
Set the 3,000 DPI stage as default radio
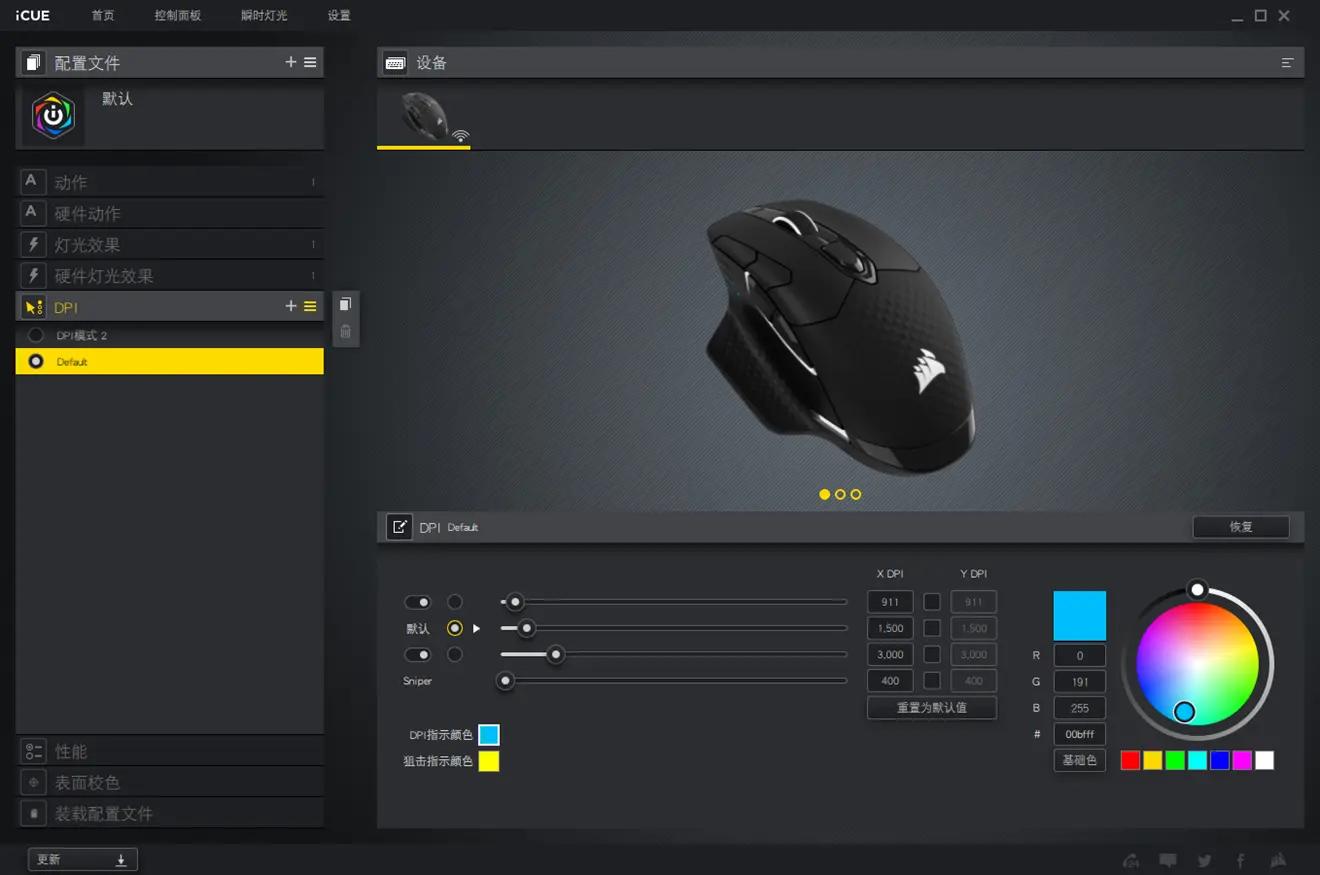(x=455, y=655)
